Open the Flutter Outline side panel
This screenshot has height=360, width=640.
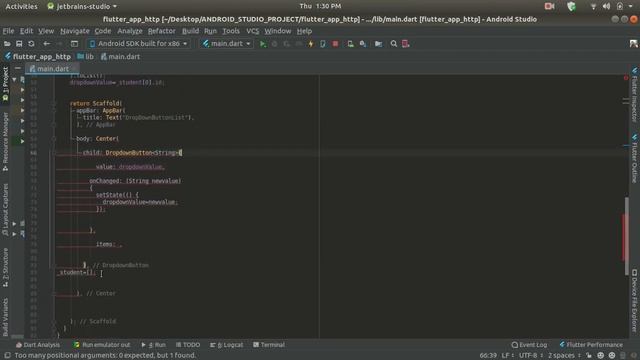coord(635,158)
